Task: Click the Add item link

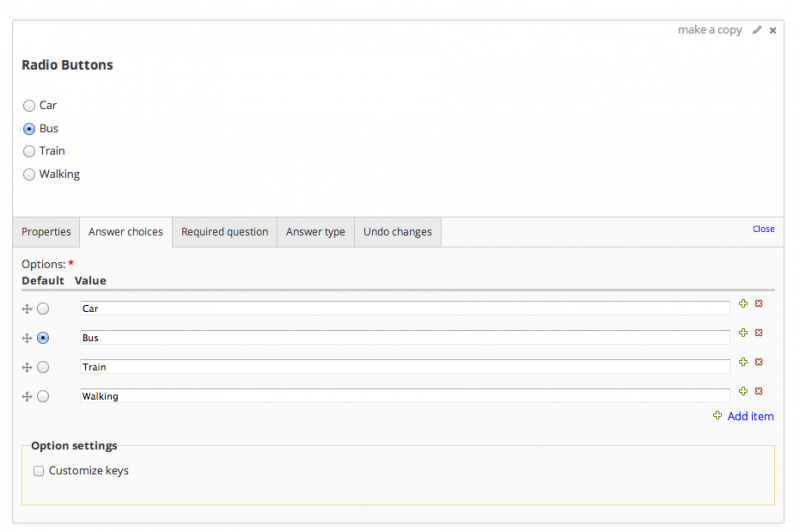Action: pos(749,416)
